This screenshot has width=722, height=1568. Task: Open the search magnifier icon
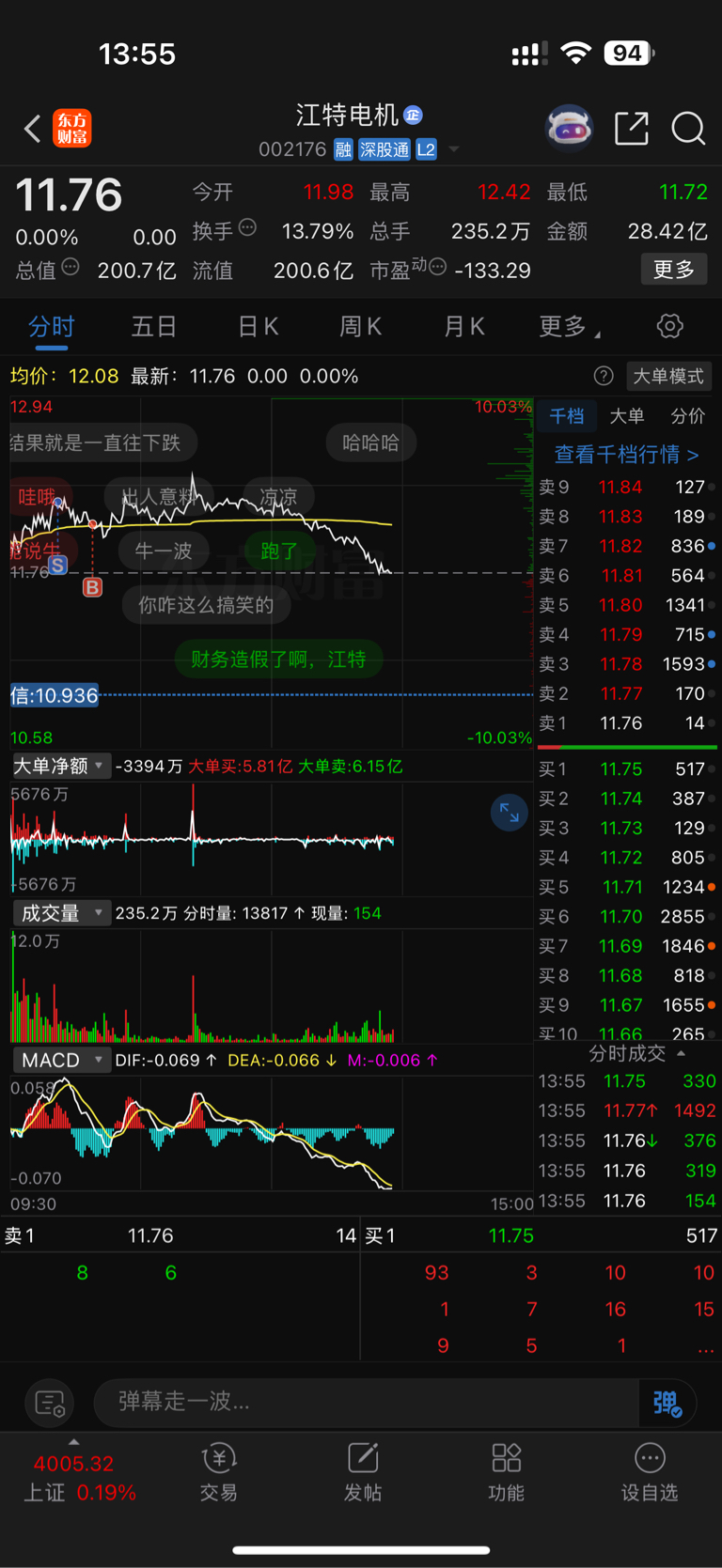pyautogui.click(x=688, y=129)
